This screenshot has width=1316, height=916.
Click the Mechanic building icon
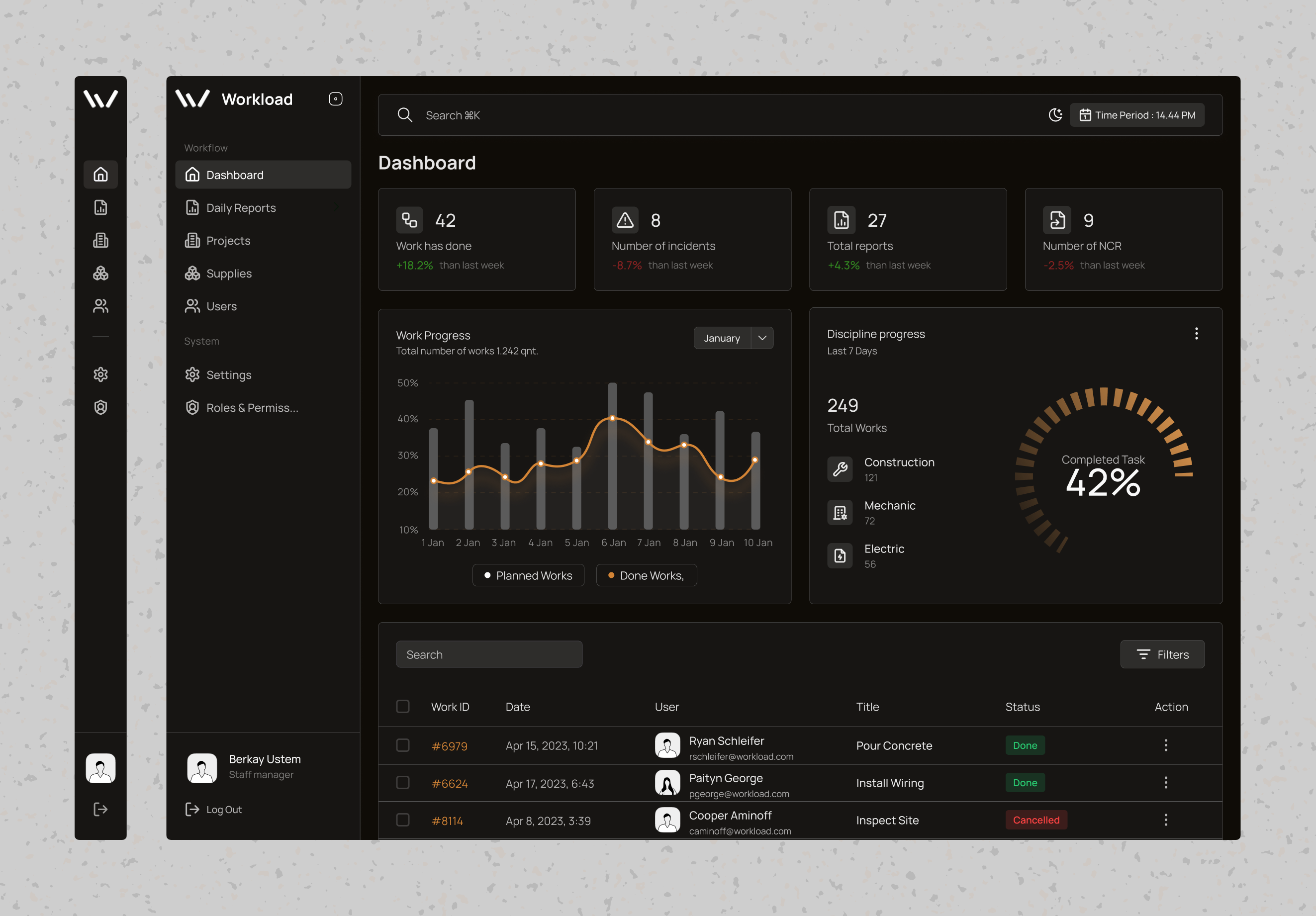(840, 513)
